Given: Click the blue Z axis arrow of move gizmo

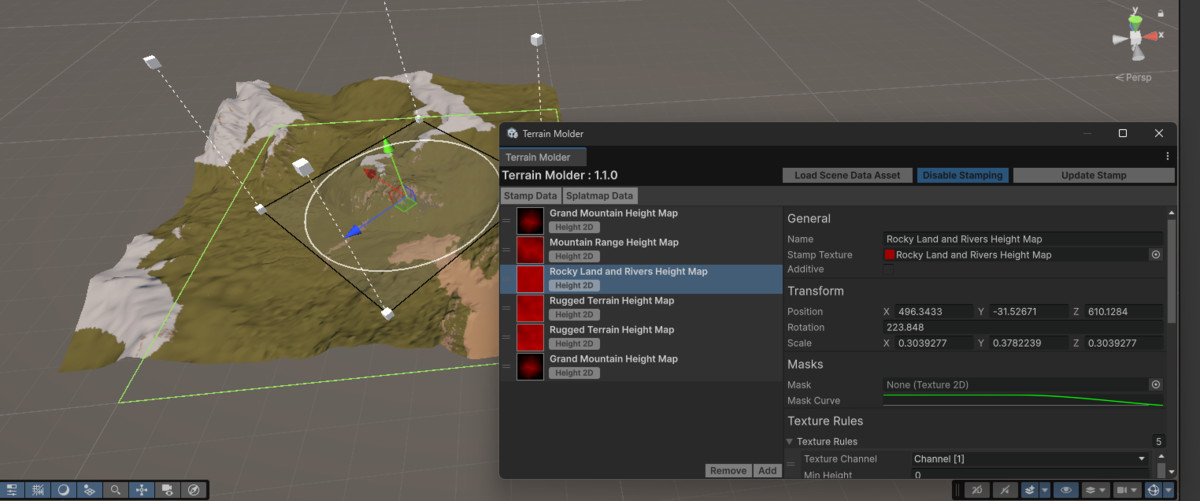Looking at the screenshot, I should [x=352, y=232].
